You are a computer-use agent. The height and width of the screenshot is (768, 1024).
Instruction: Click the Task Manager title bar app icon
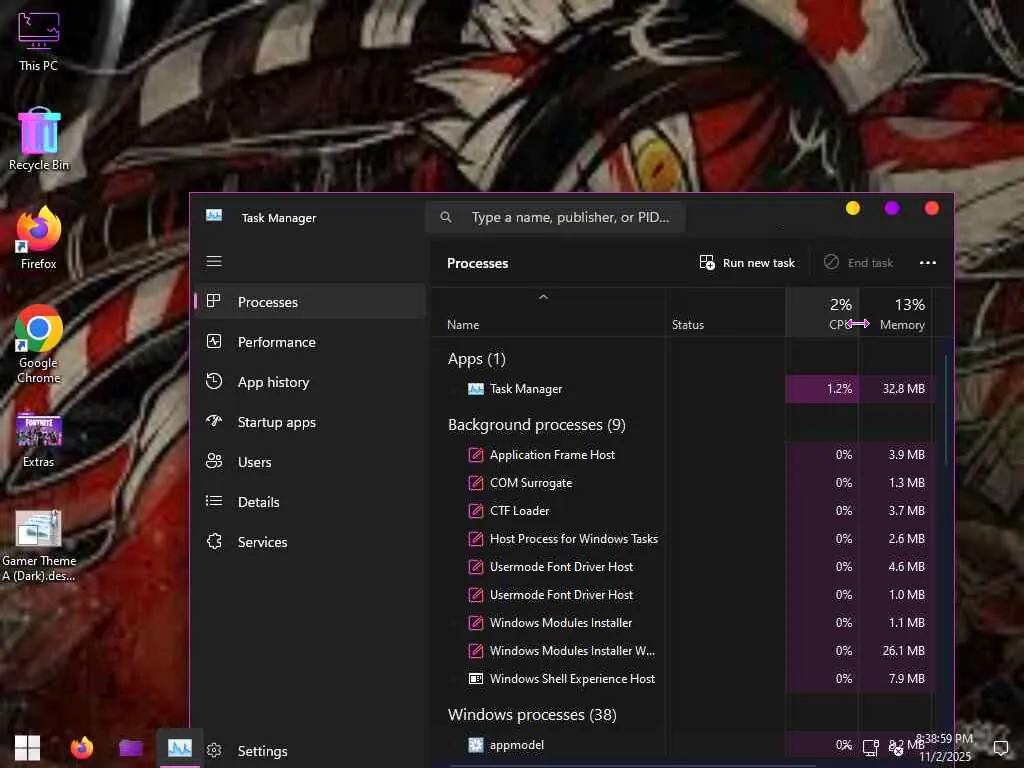tap(214, 216)
